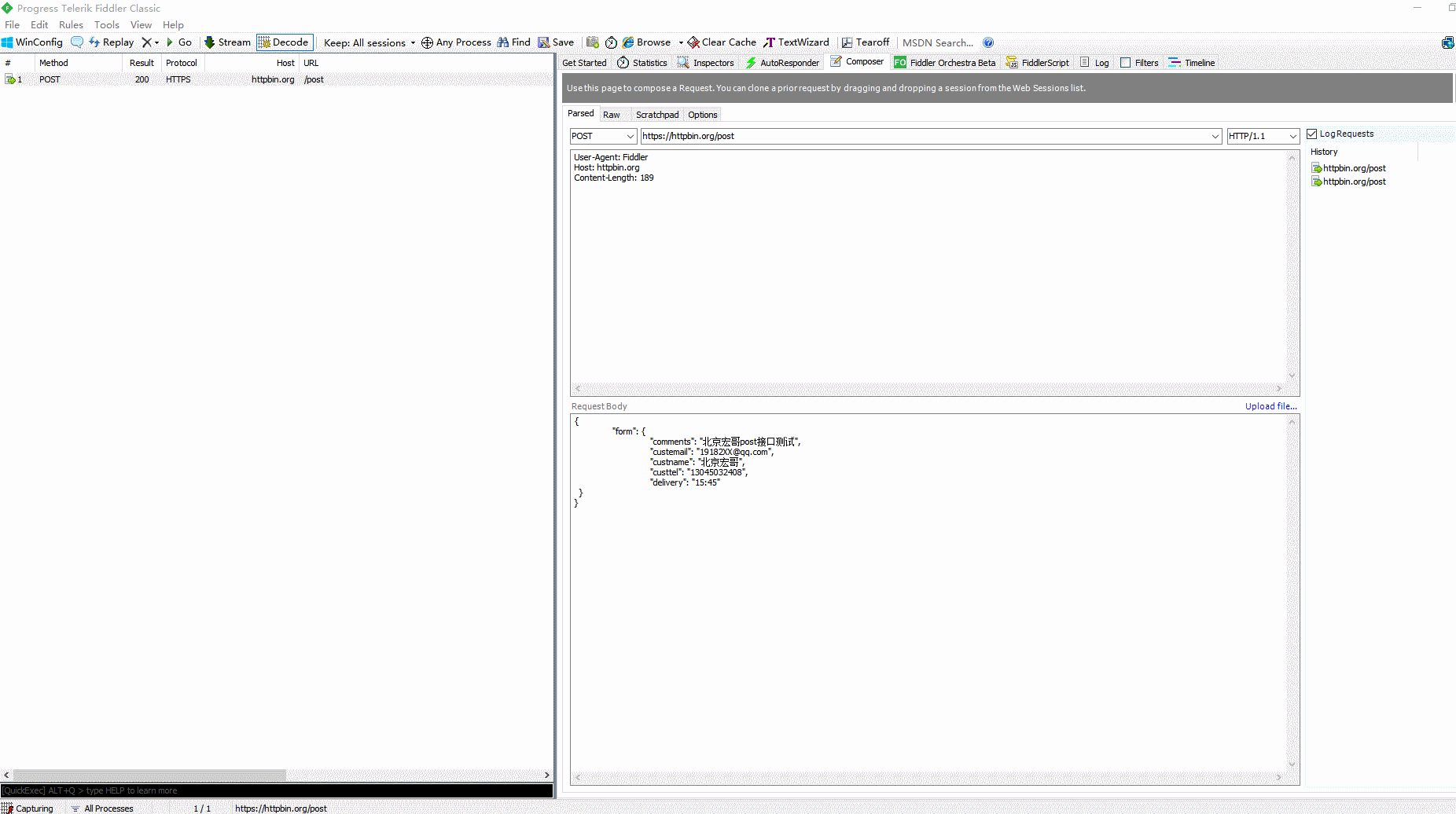The width and height of the screenshot is (1456, 814).
Task: Open the View menu
Action: 142,25
